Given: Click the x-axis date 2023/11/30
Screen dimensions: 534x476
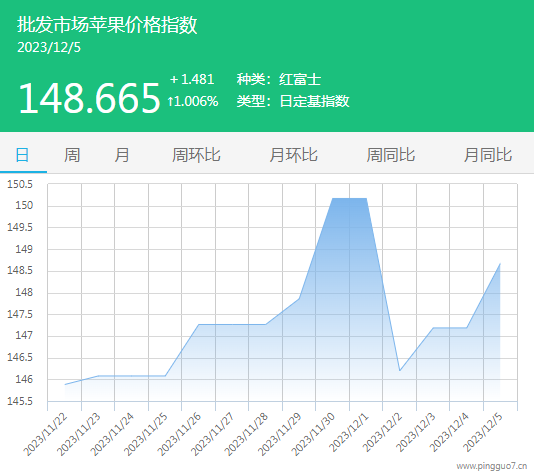Looking at the screenshot, I should pos(313,434).
